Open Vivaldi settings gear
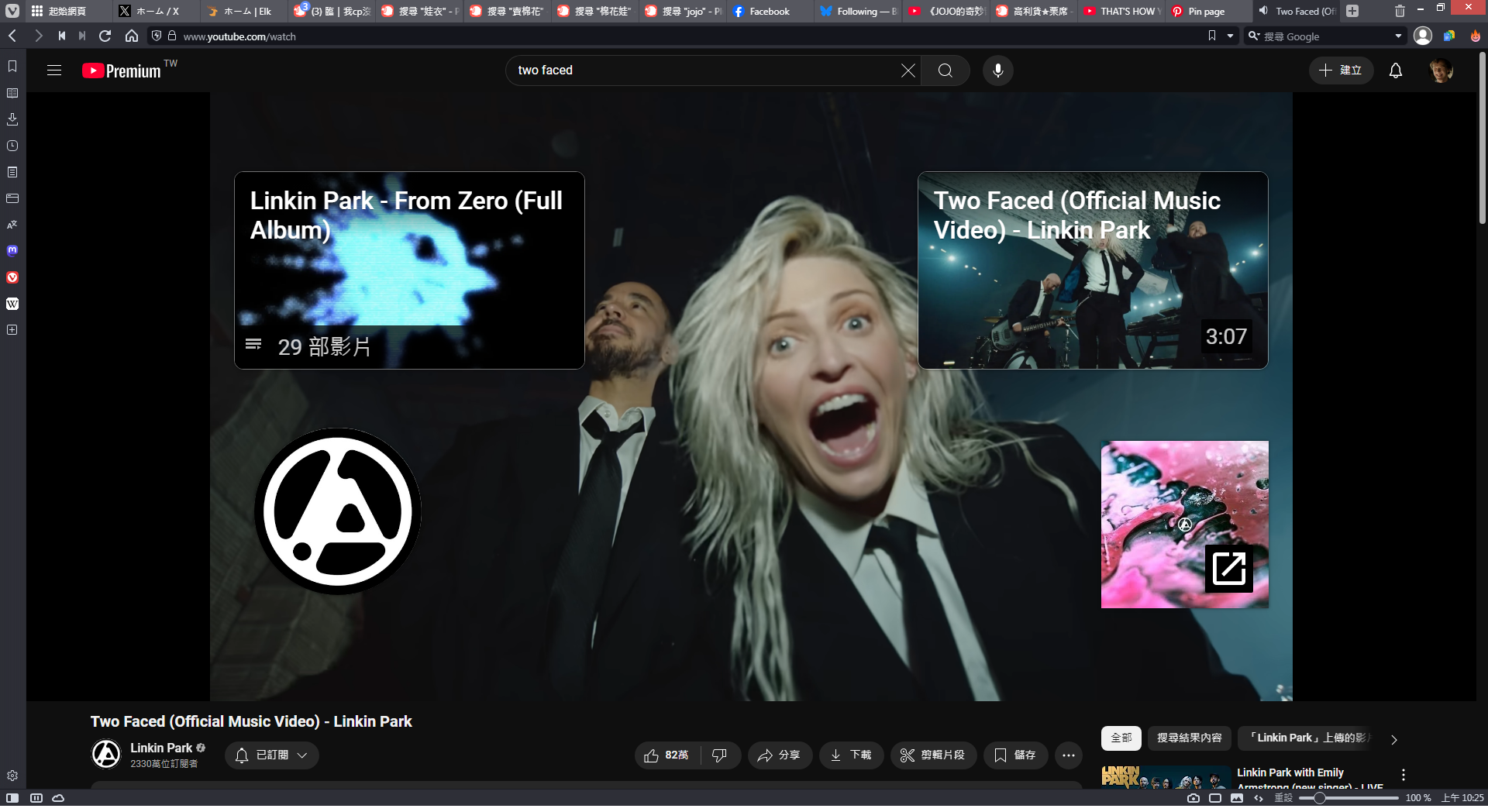 coord(12,776)
